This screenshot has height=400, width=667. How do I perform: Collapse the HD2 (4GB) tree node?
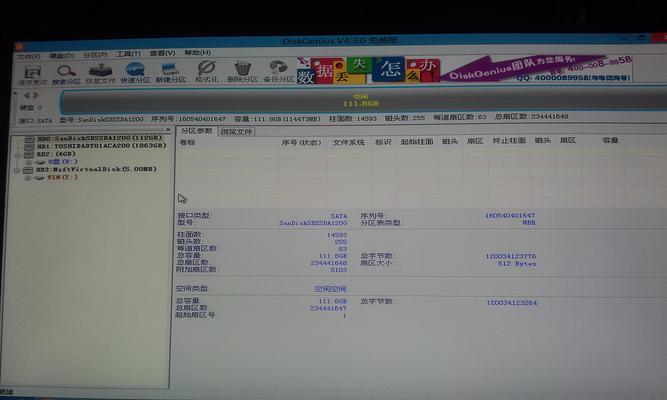point(18,155)
